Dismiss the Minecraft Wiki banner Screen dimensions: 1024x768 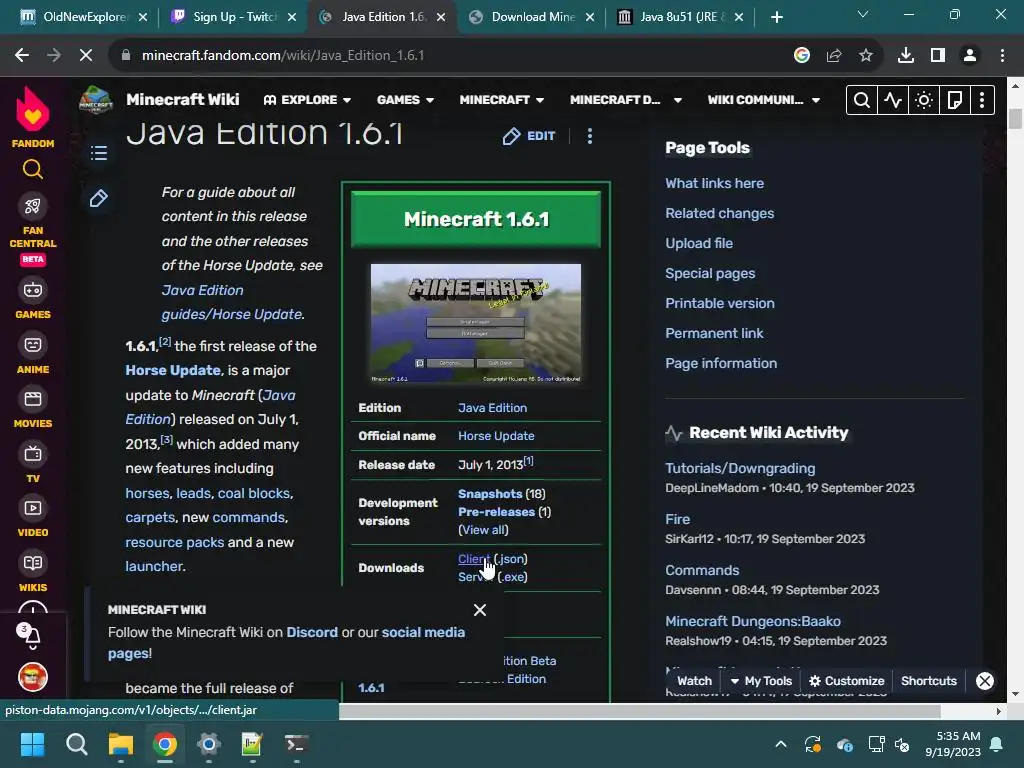pyautogui.click(x=480, y=610)
